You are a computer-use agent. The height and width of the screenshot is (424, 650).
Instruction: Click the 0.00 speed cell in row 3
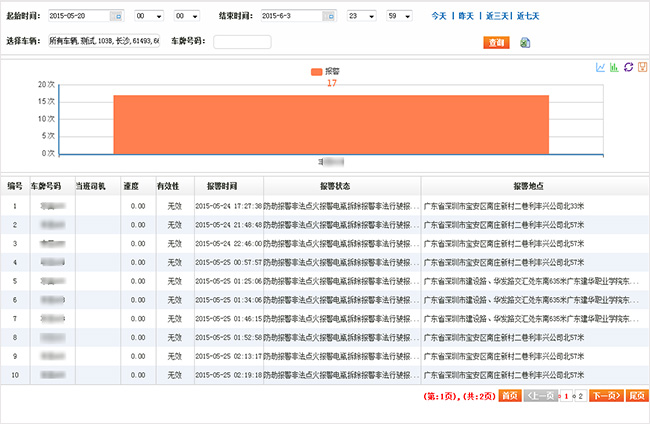coord(138,244)
